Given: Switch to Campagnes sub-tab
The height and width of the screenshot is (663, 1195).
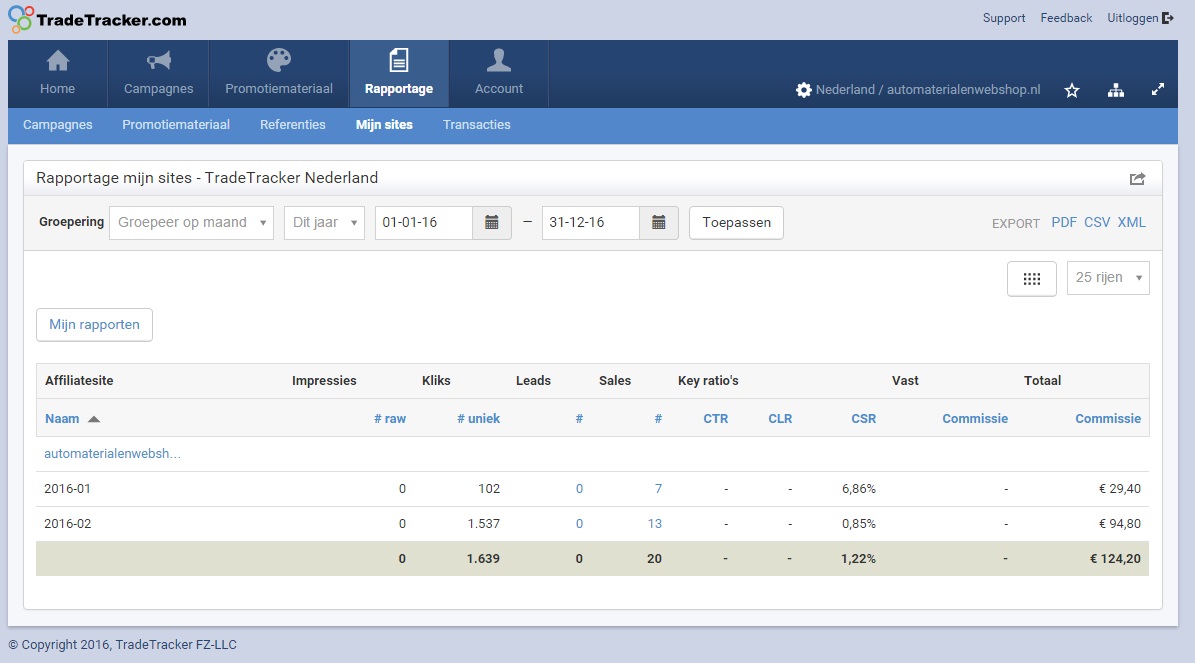Looking at the screenshot, I should point(57,125).
